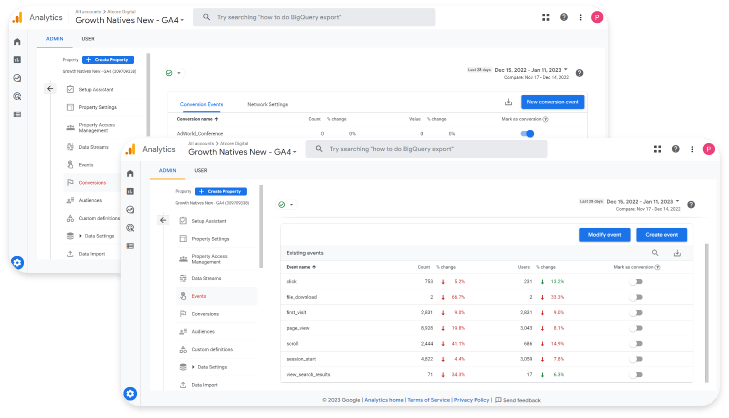Click Create Property button in front window

pyautogui.click(x=221, y=192)
